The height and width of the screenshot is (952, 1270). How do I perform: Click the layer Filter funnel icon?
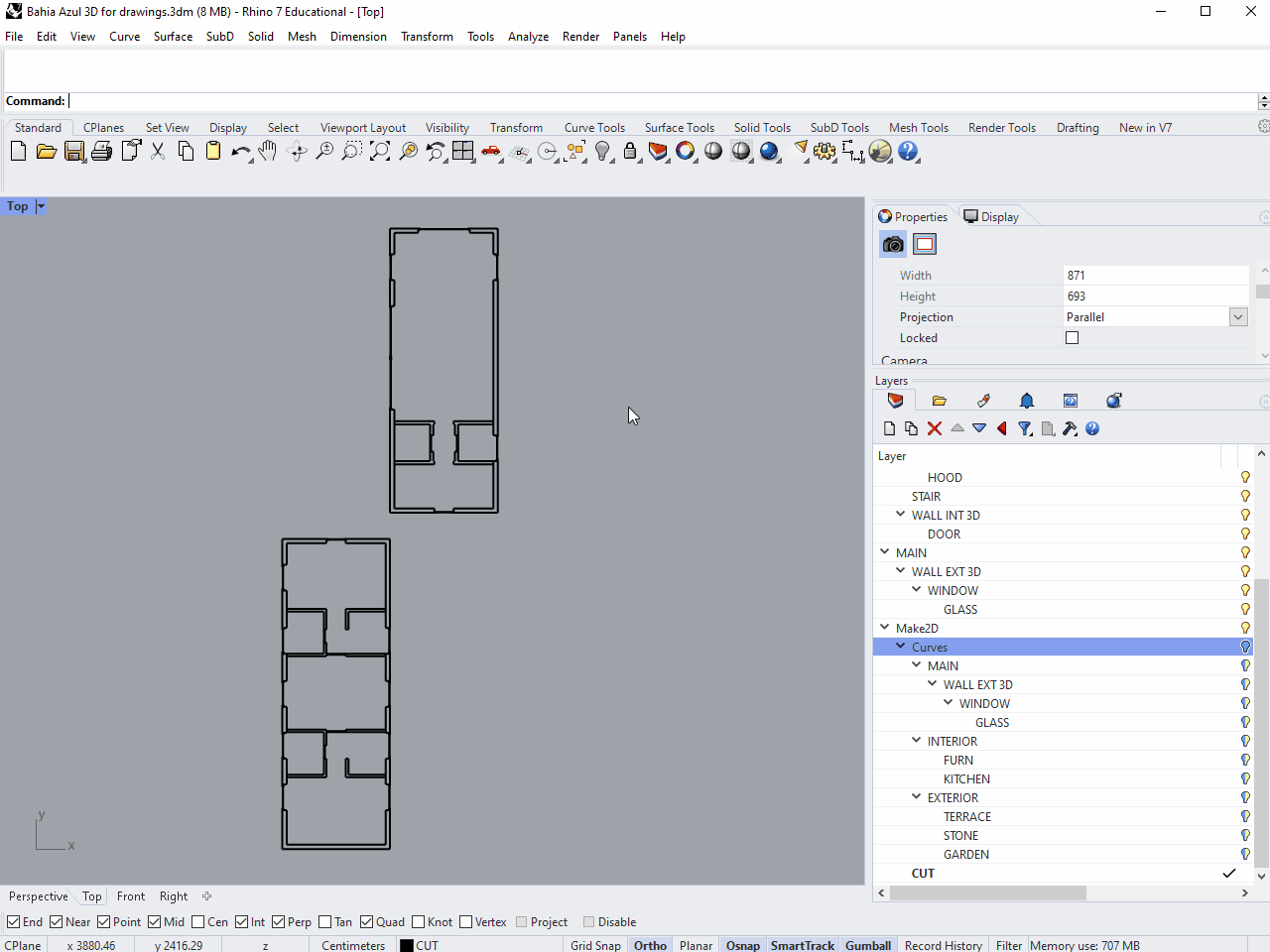1025,428
